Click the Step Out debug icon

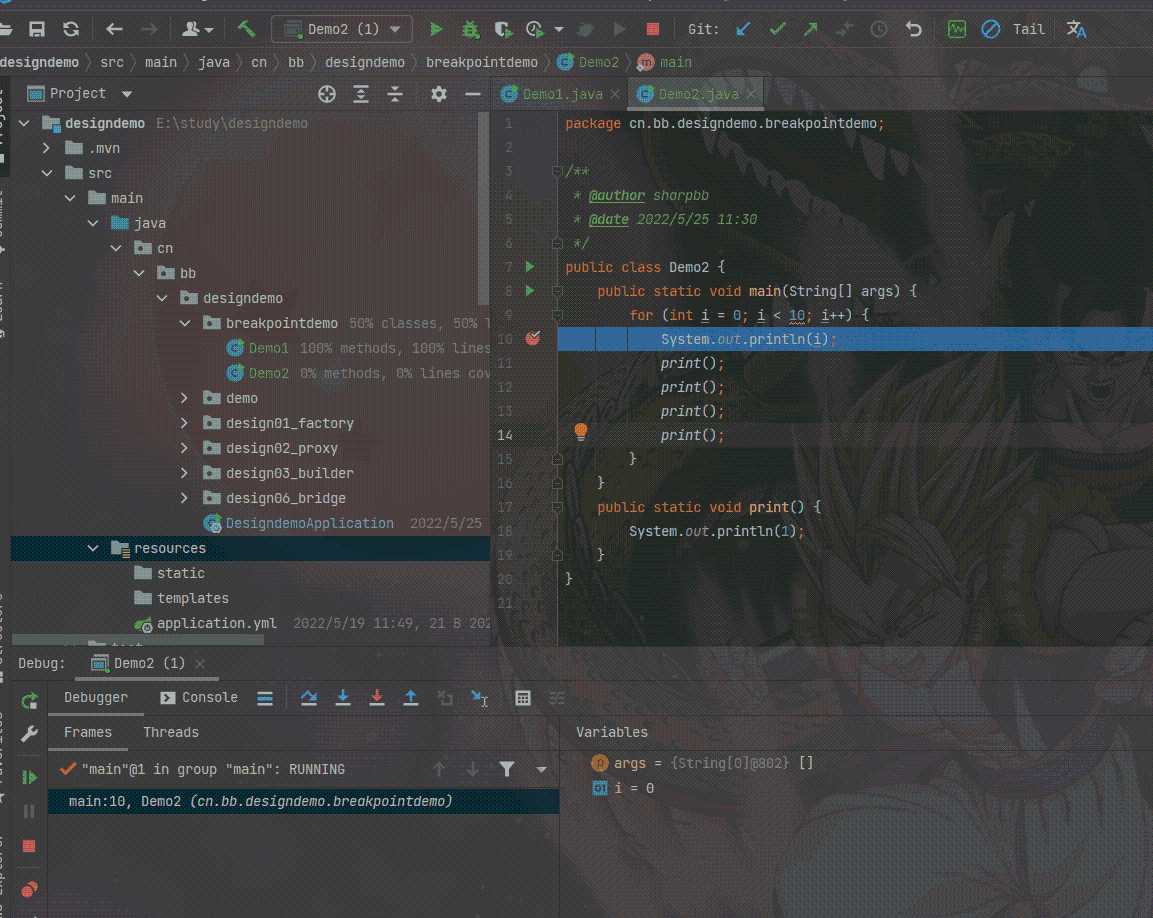410,697
